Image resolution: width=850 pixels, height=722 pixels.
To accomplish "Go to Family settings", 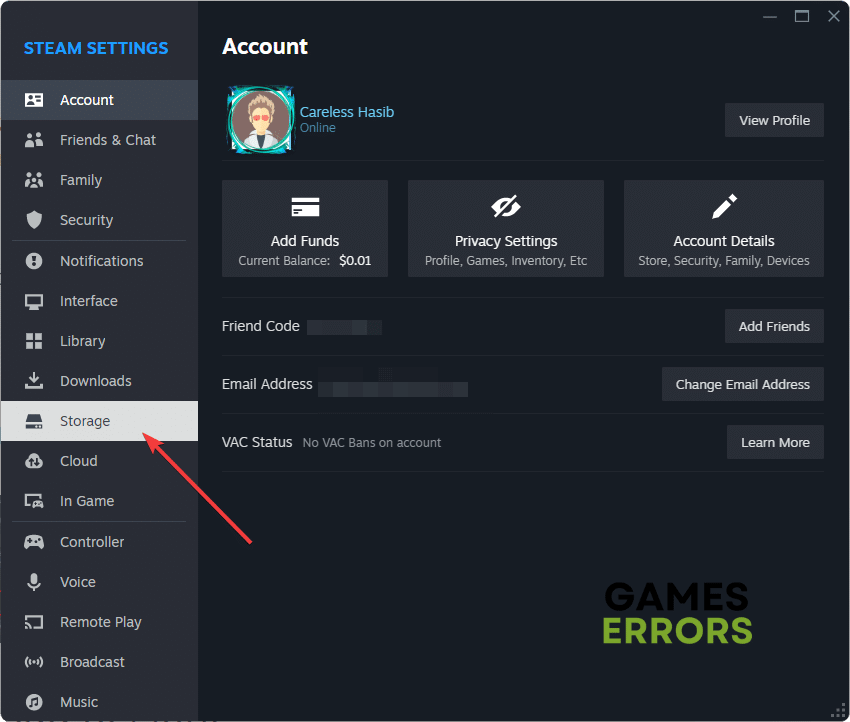I will 100,180.
